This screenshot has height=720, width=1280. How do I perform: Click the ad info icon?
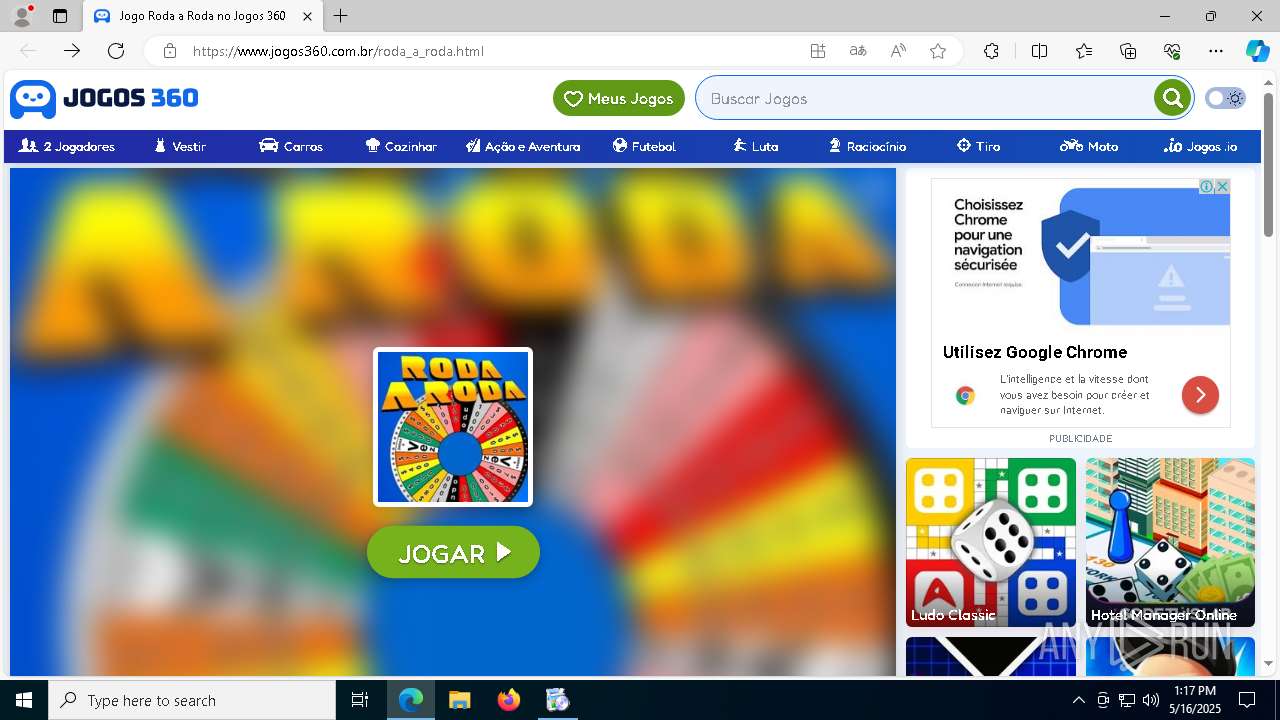pos(1207,187)
